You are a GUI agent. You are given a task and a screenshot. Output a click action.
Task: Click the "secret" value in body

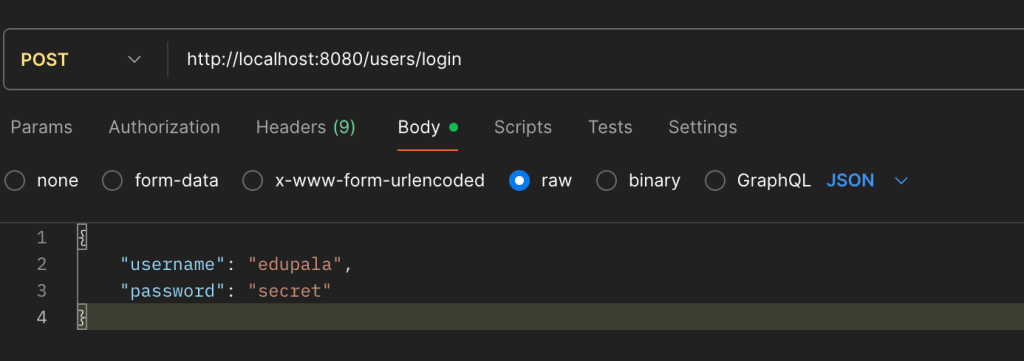[289, 290]
